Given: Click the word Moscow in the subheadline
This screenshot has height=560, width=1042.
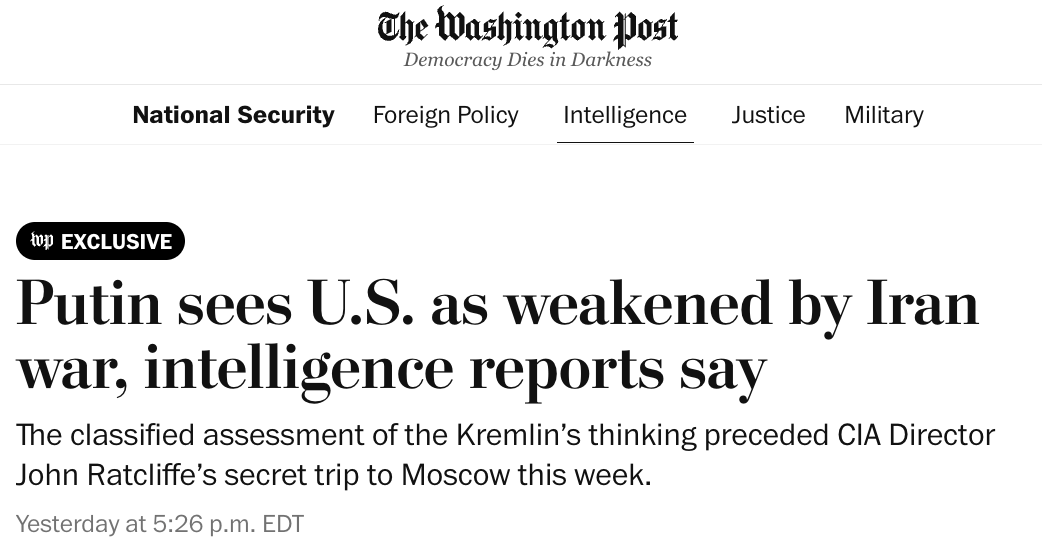Looking at the screenshot, I should tap(455, 475).
